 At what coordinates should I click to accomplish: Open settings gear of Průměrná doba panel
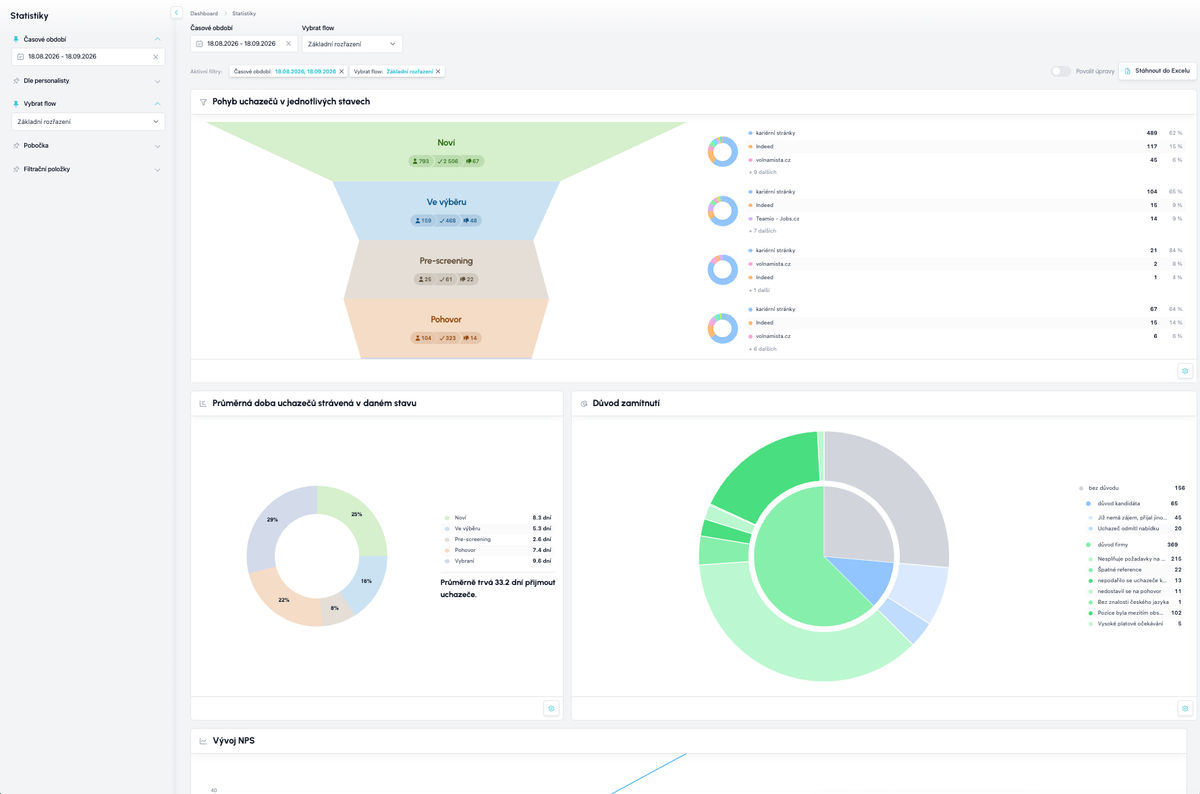(551, 708)
